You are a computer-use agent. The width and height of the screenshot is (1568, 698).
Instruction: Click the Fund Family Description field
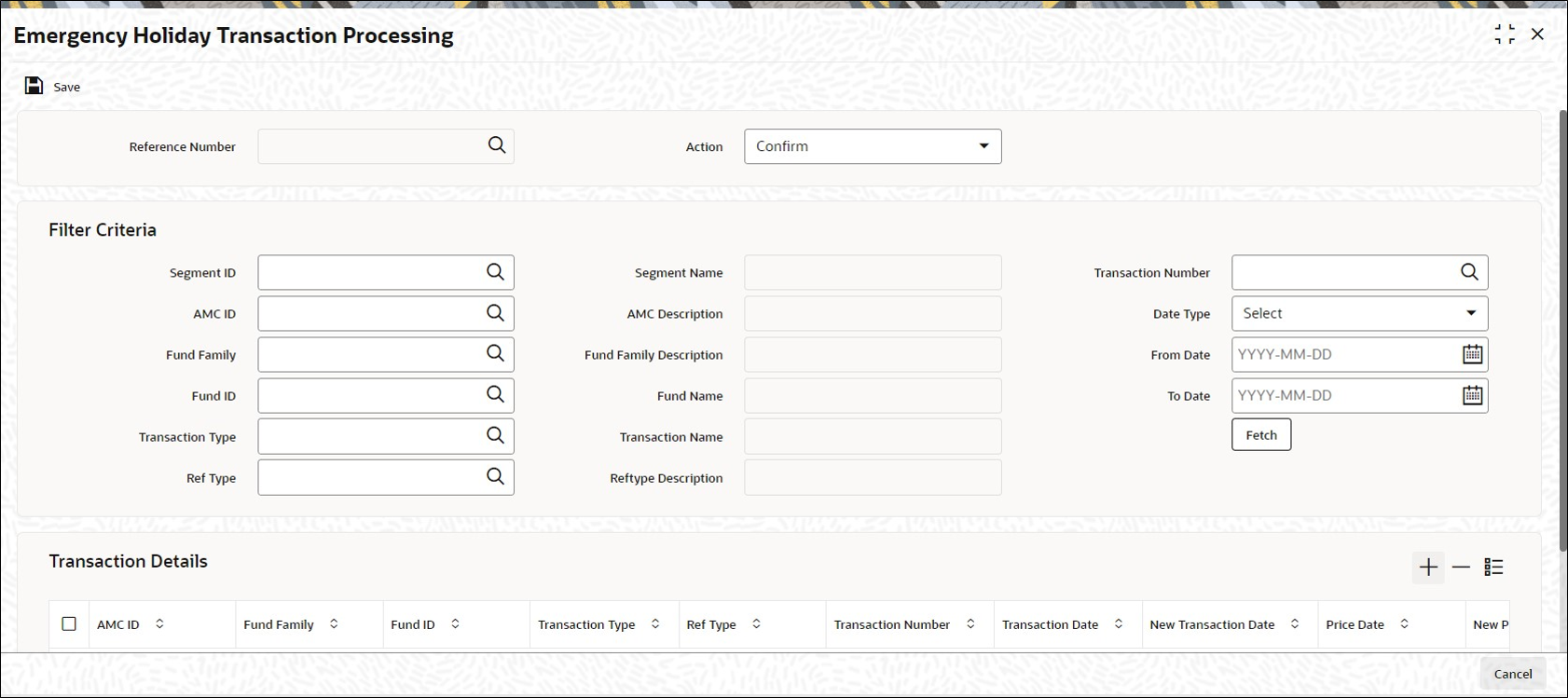873,354
